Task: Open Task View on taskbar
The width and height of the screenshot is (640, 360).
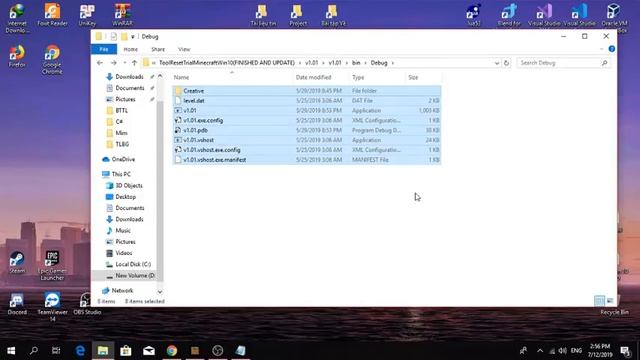Action: (x=56, y=351)
